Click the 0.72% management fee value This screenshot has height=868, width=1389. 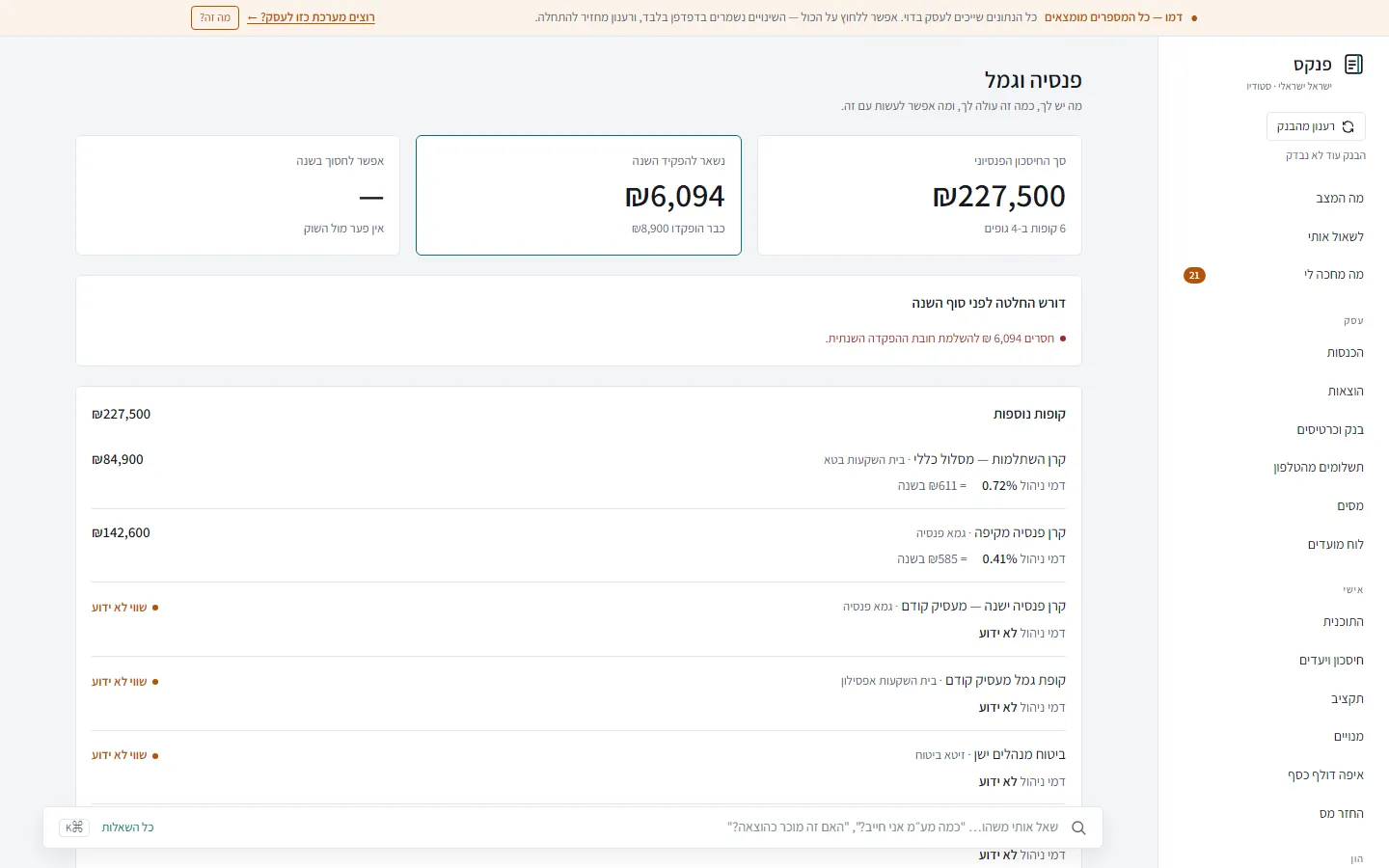(999, 486)
